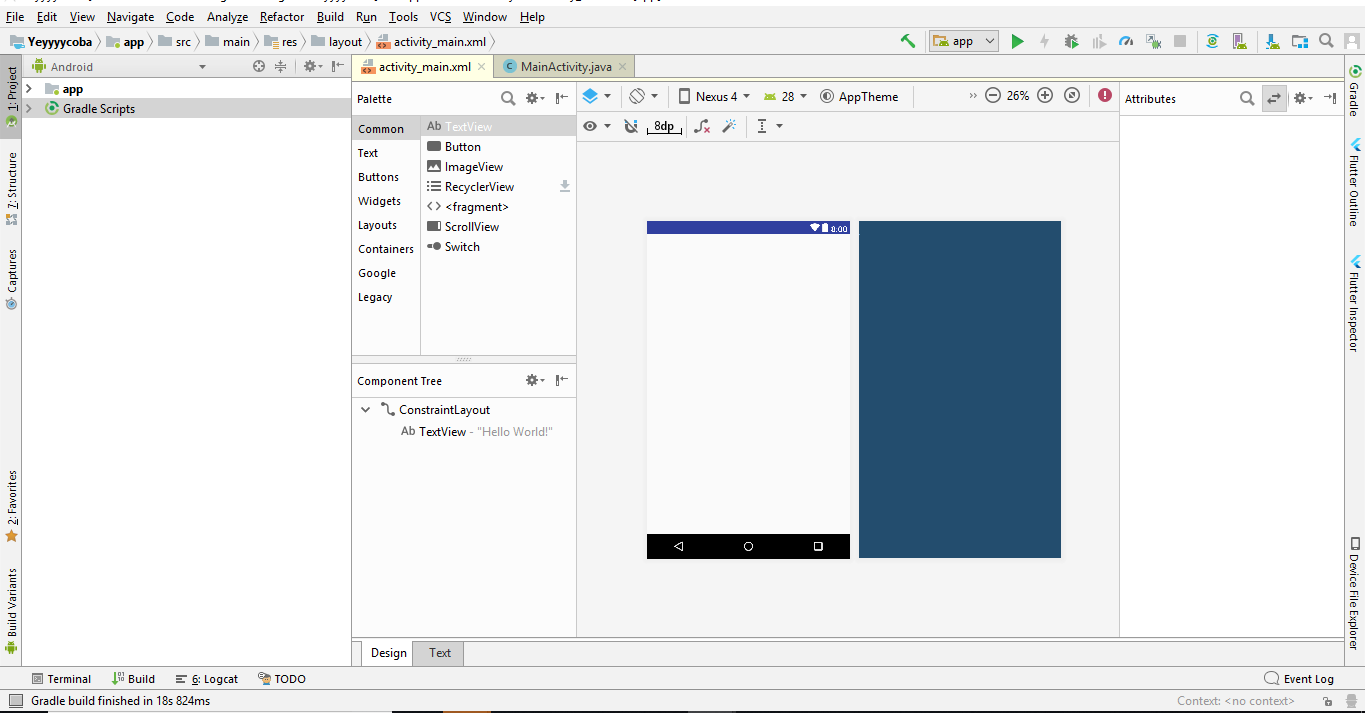Screen dimensions: 1365x713
Task: Run the app with the green play button
Action: point(1017,41)
